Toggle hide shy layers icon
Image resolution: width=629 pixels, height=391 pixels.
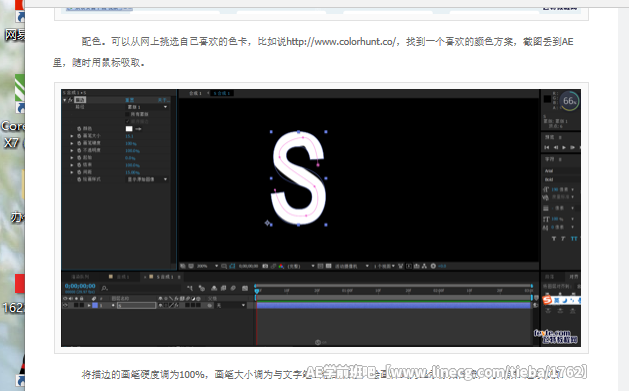pyautogui.click(x=214, y=288)
